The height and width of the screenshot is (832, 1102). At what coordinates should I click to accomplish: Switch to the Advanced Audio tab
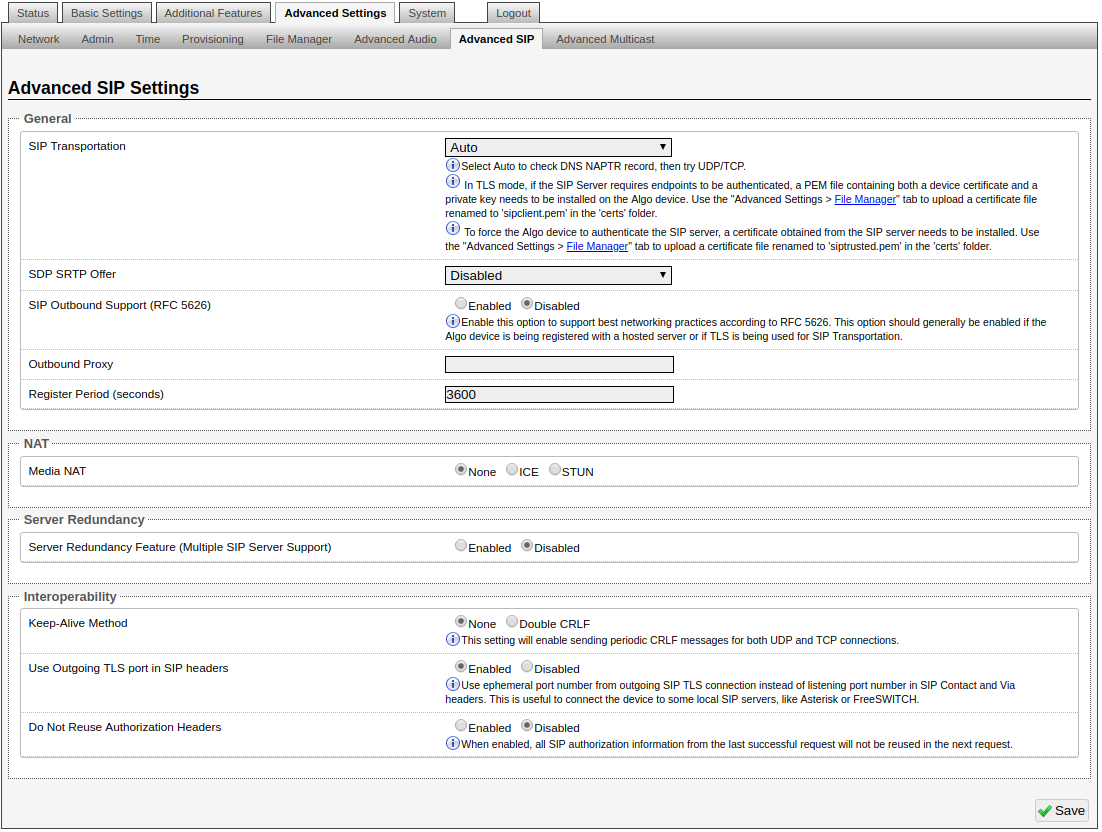click(x=395, y=39)
